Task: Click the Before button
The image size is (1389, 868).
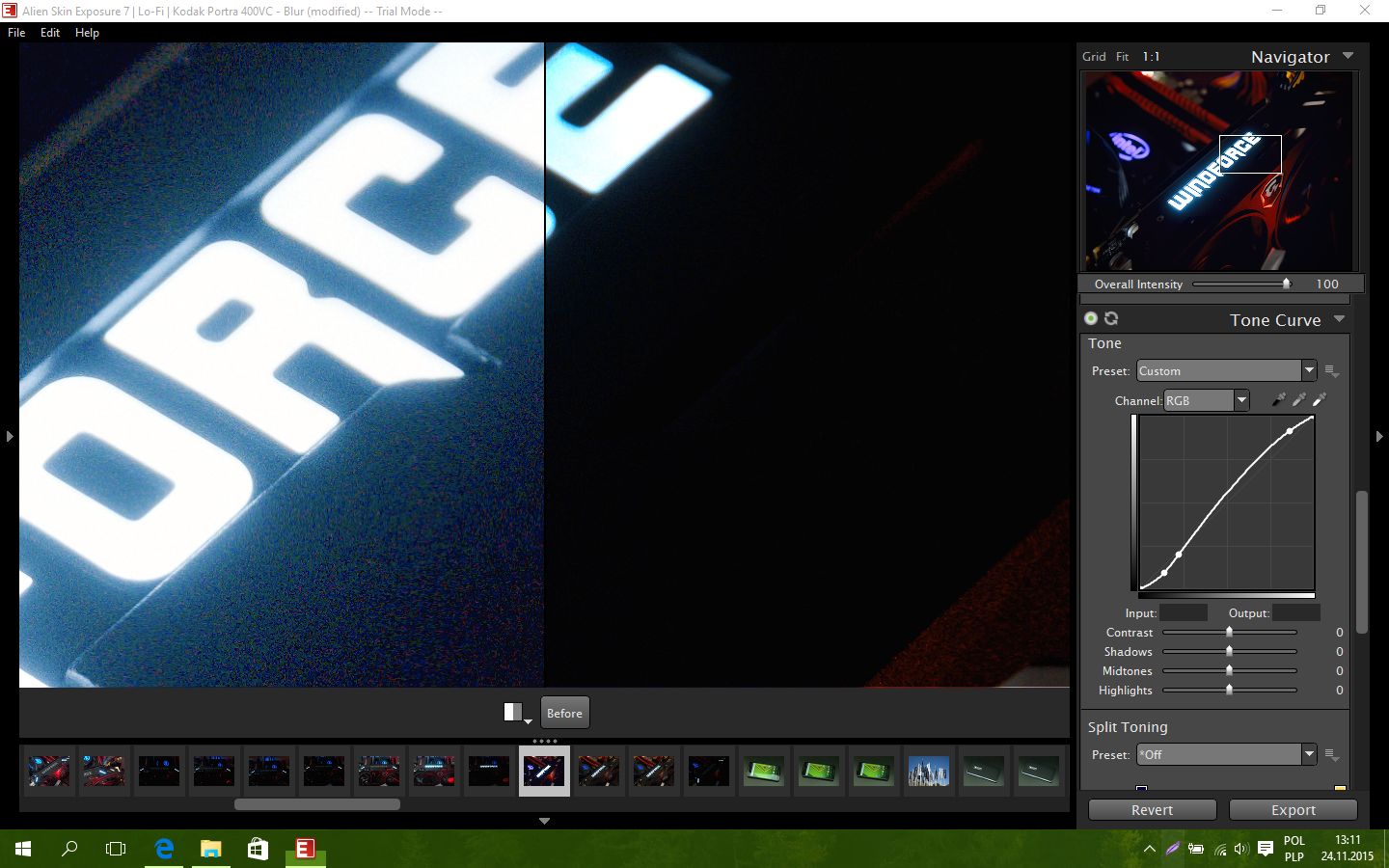Action: coord(564,713)
